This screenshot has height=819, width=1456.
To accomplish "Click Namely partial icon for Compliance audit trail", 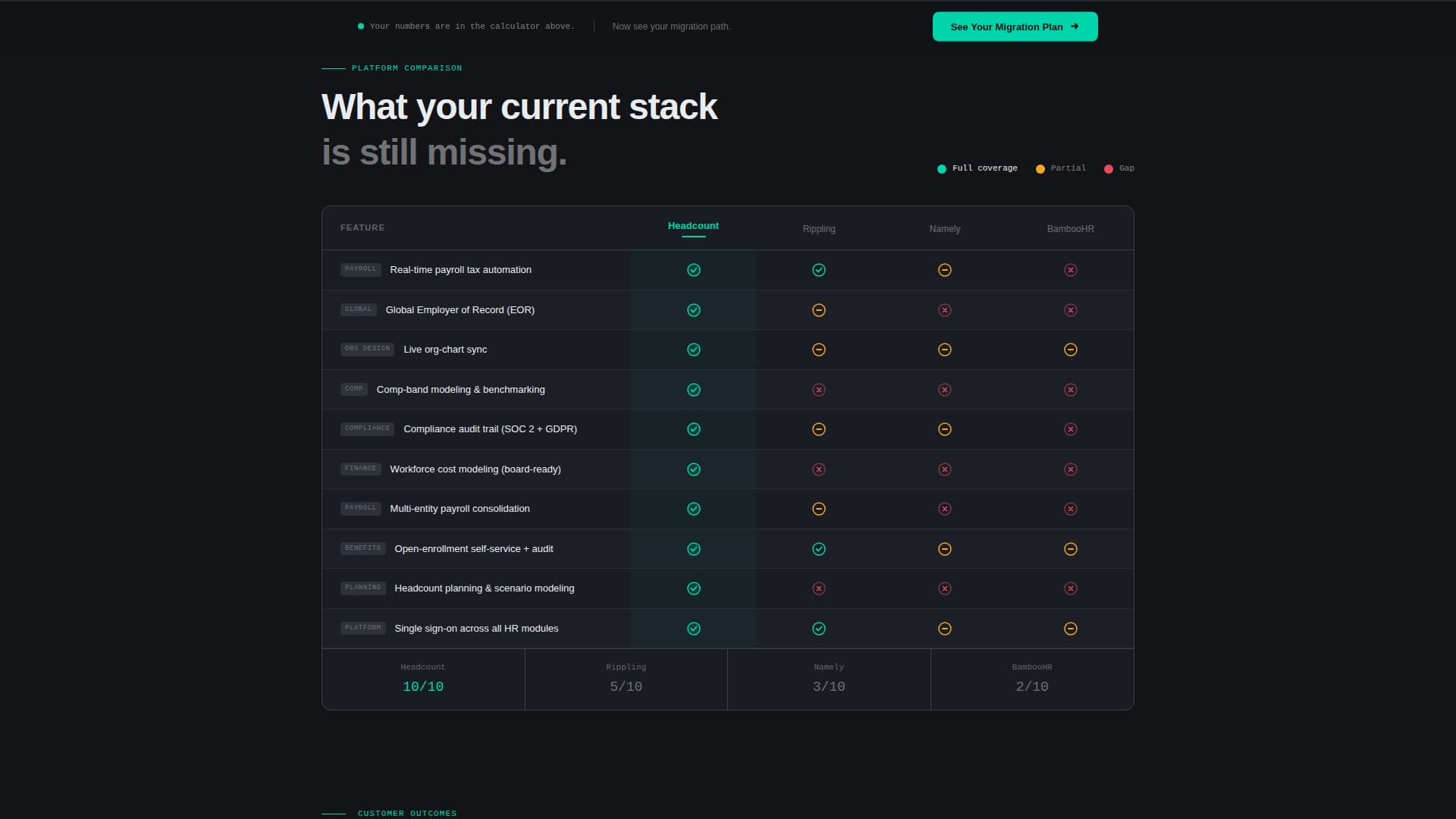I will pyautogui.click(x=945, y=429).
